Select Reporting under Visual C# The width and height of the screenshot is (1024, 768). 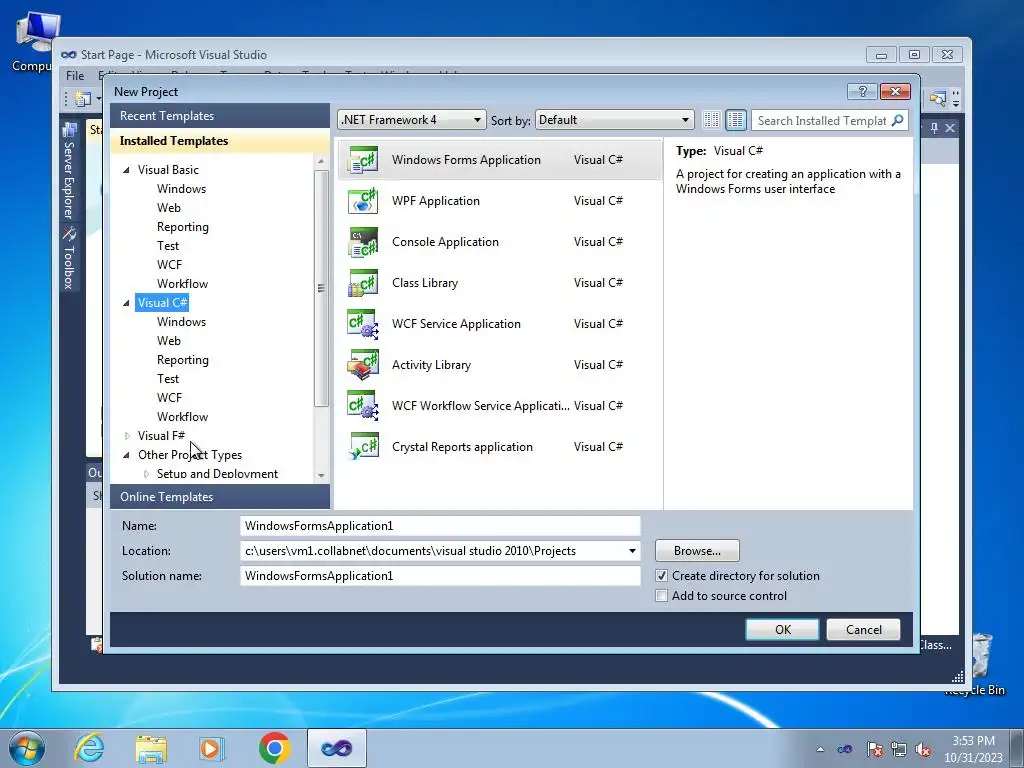(183, 360)
